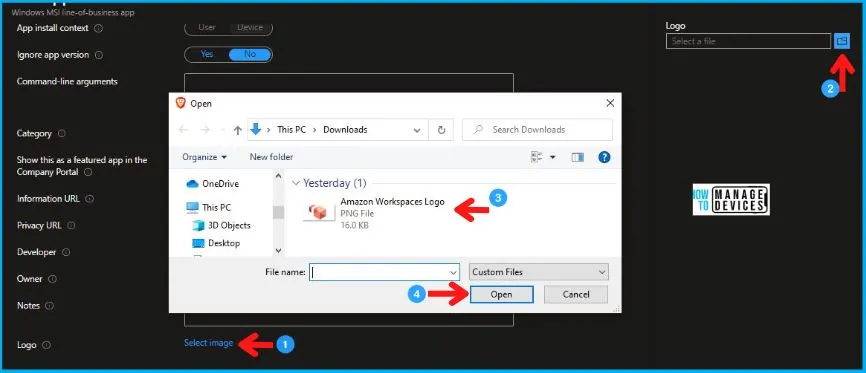This screenshot has width=866, height=373.
Task: Open 3D Objects in the navigation pane
Action: pos(221,225)
